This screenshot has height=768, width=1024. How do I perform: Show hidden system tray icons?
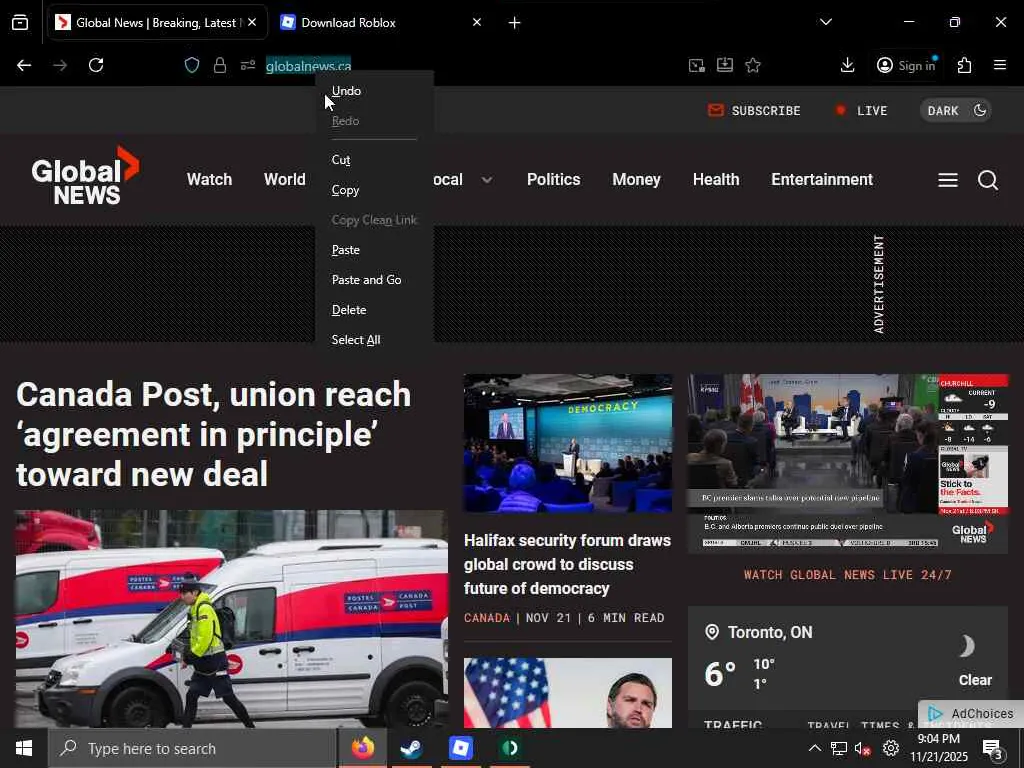[814, 748]
